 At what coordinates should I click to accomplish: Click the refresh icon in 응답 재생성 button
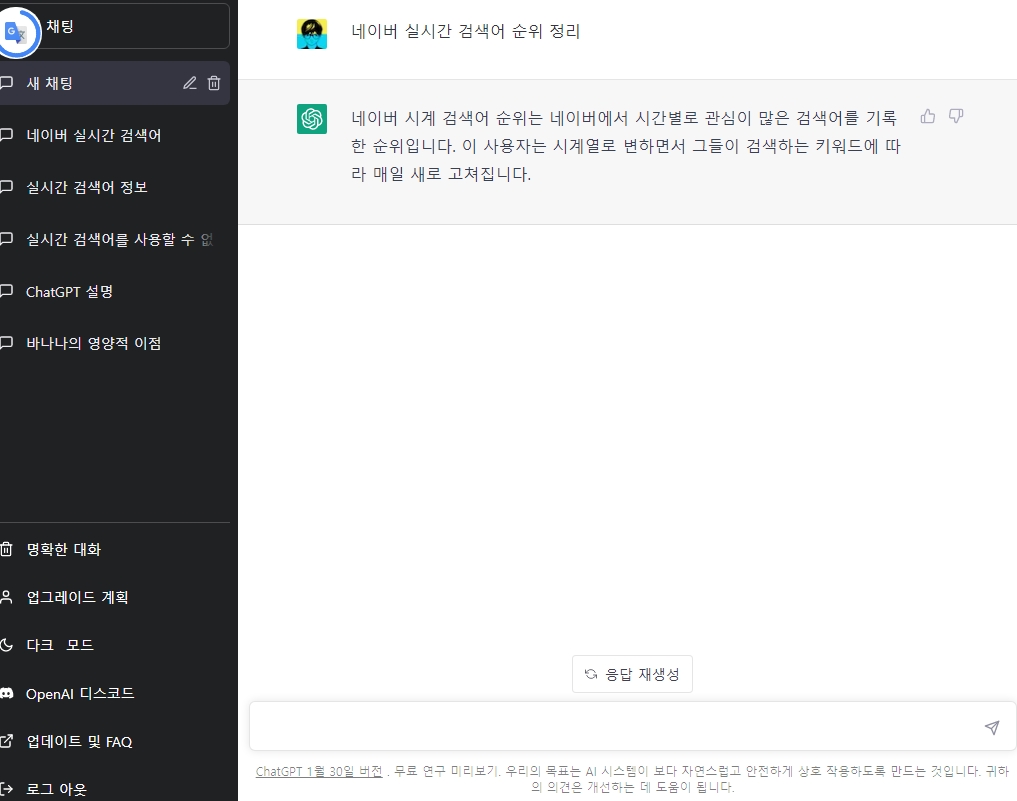(591, 674)
